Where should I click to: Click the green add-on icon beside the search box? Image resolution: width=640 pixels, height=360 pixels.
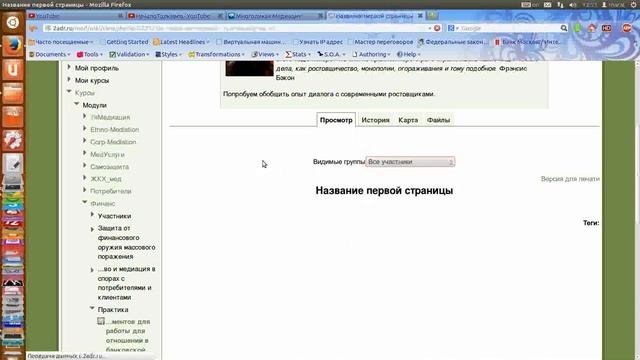[578, 28]
